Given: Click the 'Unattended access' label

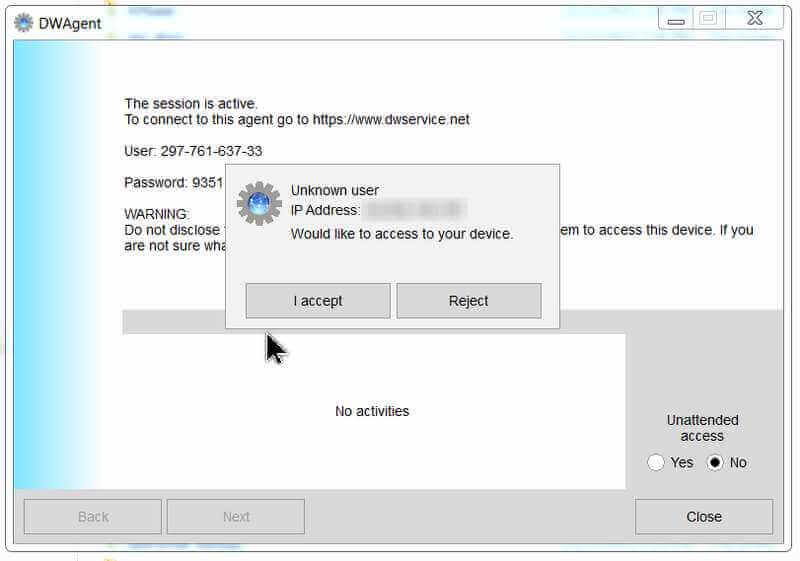Looking at the screenshot, I should (x=703, y=428).
